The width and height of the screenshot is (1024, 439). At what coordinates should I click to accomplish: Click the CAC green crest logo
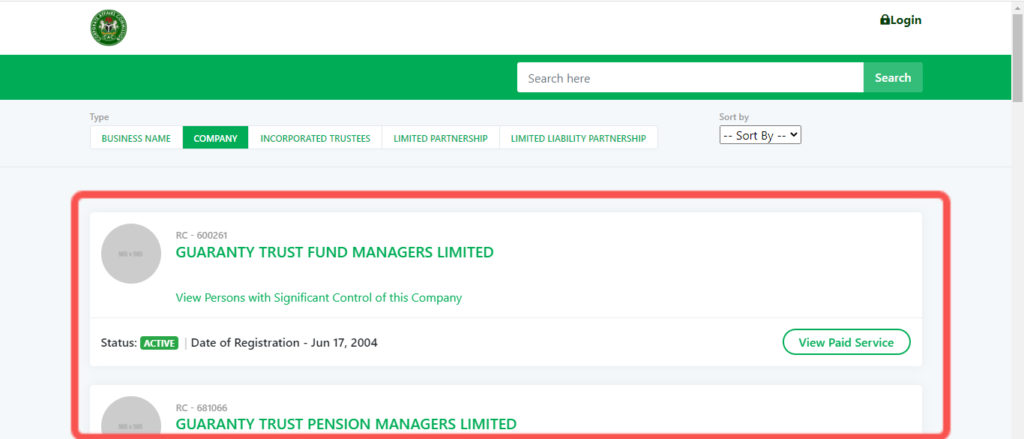coord(108,27)
